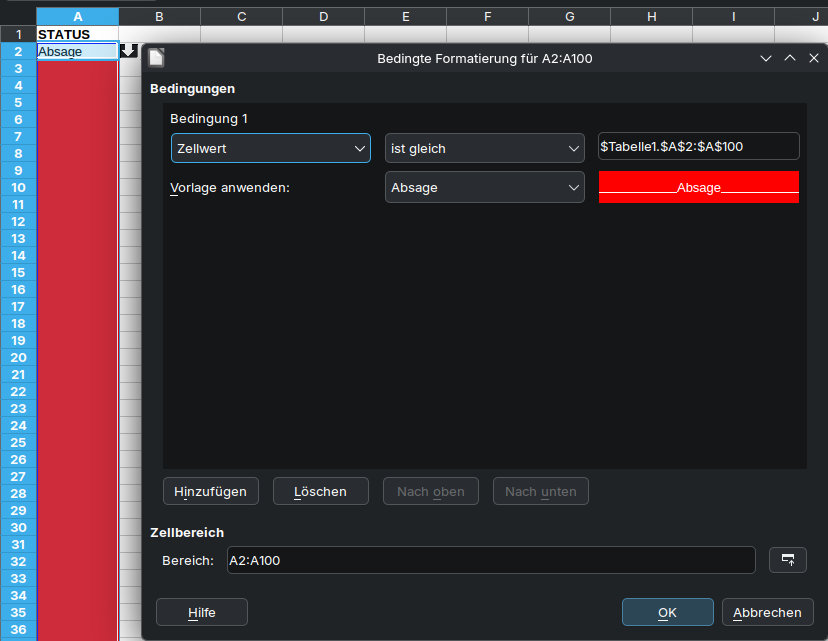Open the Zellwert condition type dropdown

[271, 148]
